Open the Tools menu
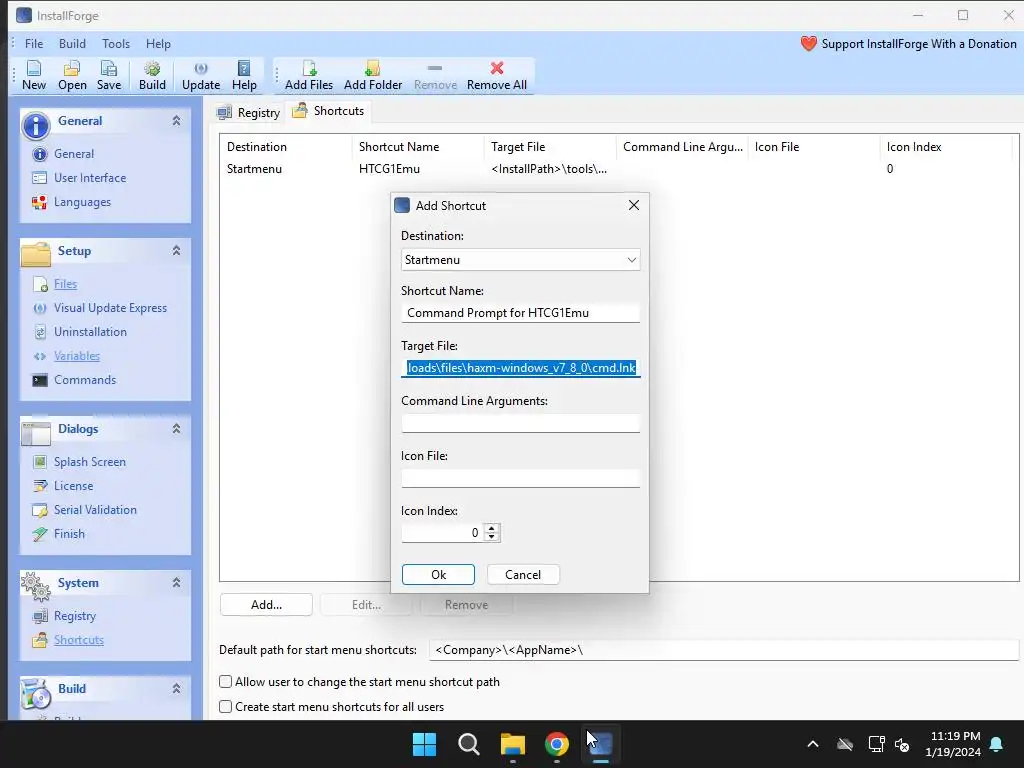Image resolution: width=1024 pixels, height=768 pixels. click(x=116, y=44)
